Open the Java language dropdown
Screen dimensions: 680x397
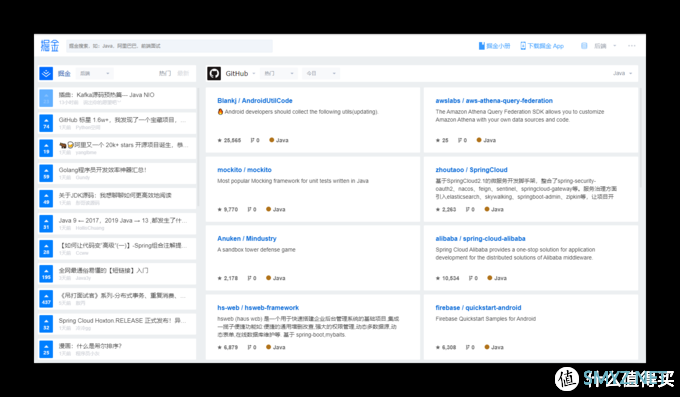622,73
